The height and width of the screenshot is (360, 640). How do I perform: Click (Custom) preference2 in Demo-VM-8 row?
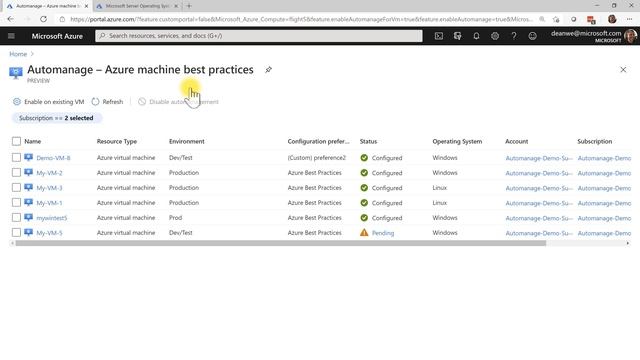(317, 158)
